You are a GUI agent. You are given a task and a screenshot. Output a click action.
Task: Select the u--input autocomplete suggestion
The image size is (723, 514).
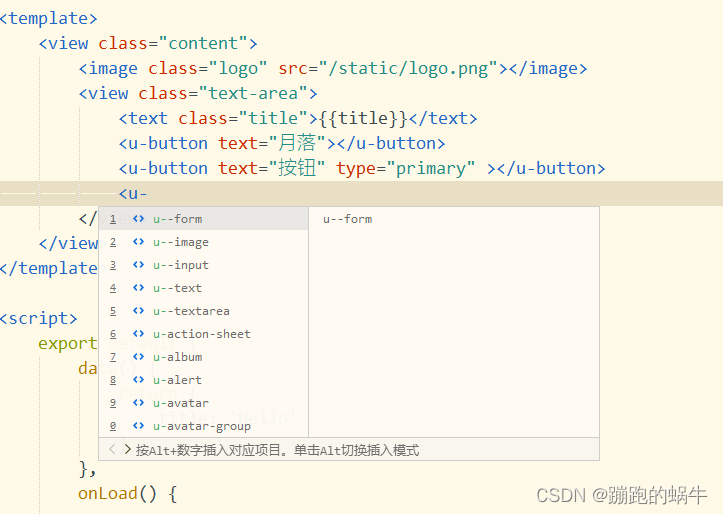(x=203, y=265)
